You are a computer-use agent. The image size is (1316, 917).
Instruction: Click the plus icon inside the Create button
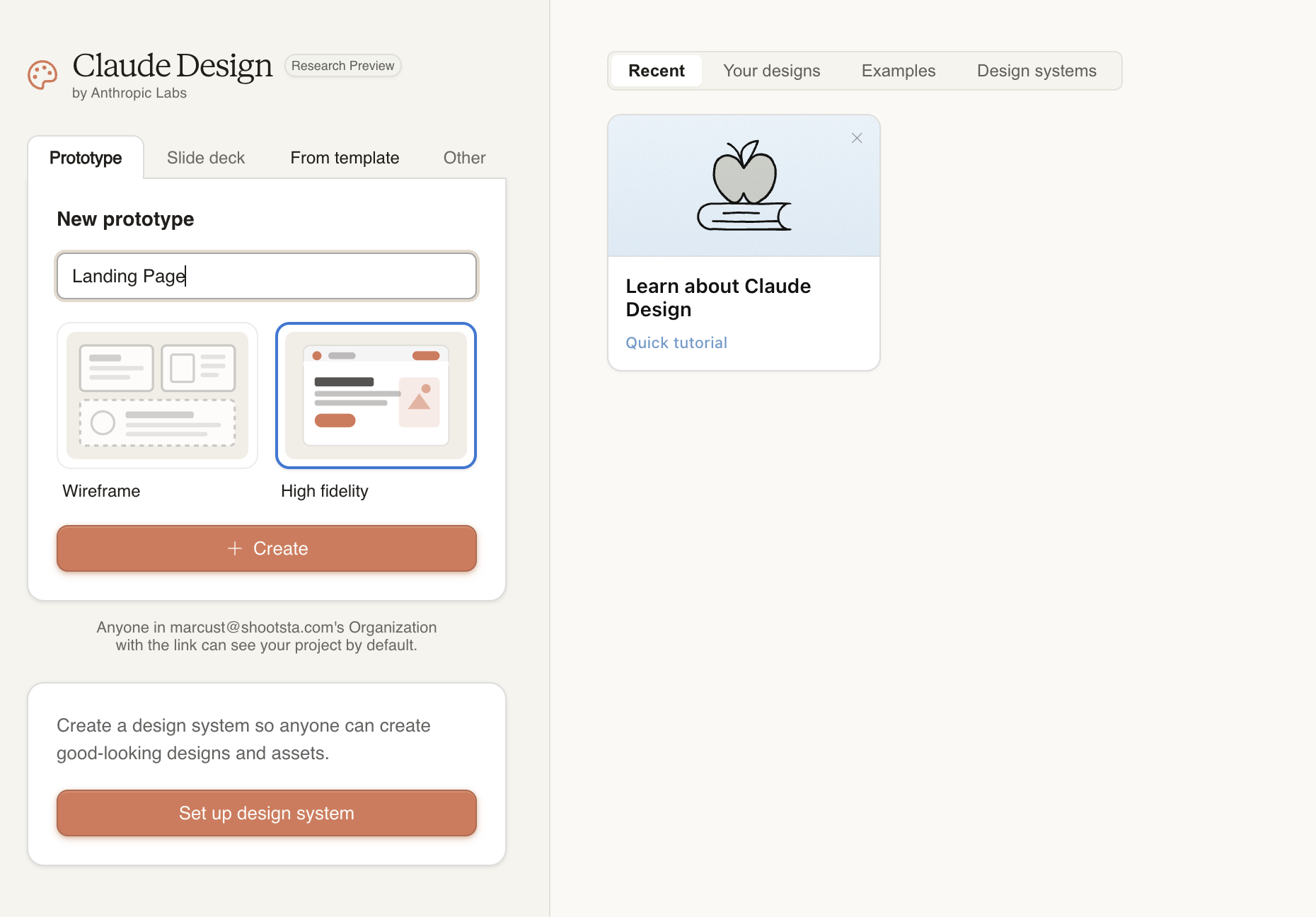[x=233, y=548]
